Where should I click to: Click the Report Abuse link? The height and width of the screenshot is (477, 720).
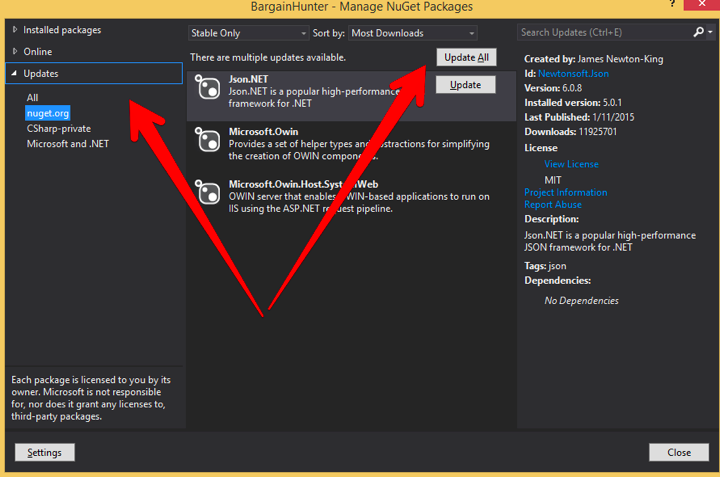(553, 205)
